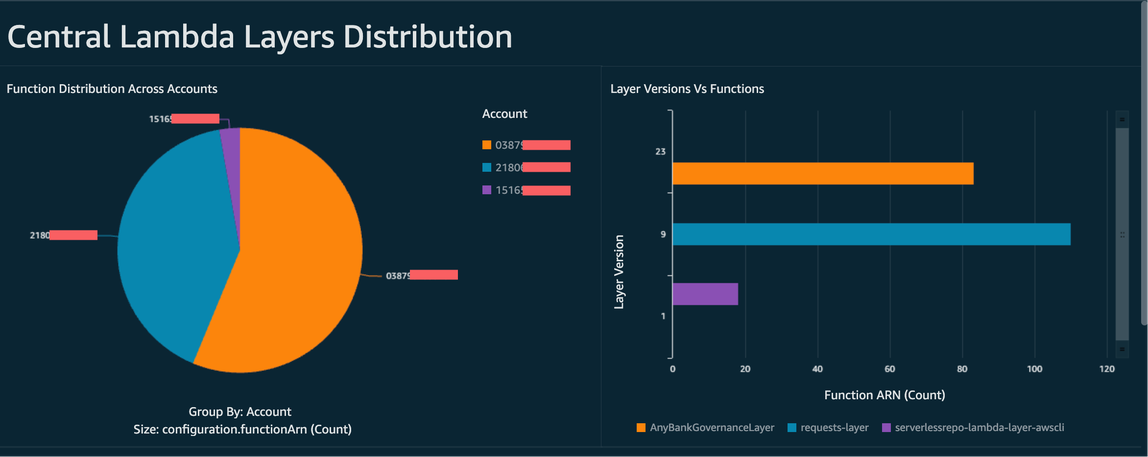Click the orange AnyBankGovernanceLayer bar
Screen dimensions: 1148x457
click(x=822, y=173)
